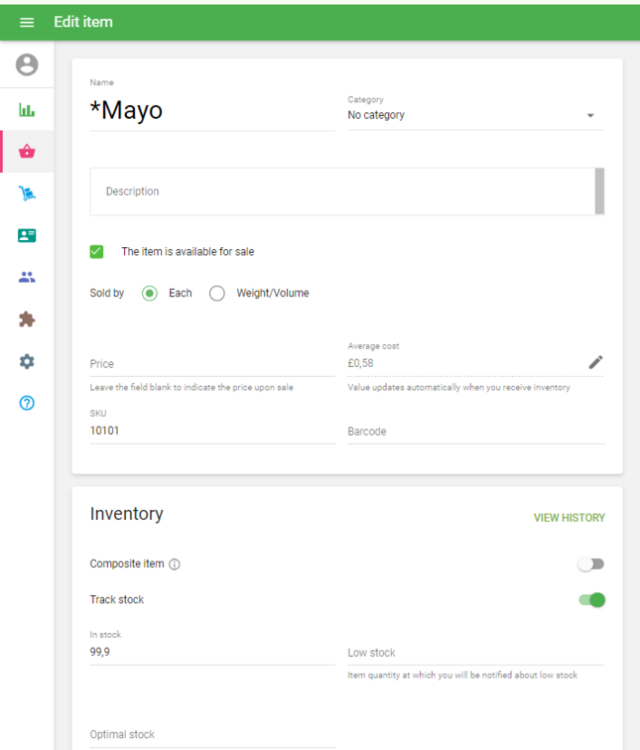Click the user account profile icon

(27, 65)
